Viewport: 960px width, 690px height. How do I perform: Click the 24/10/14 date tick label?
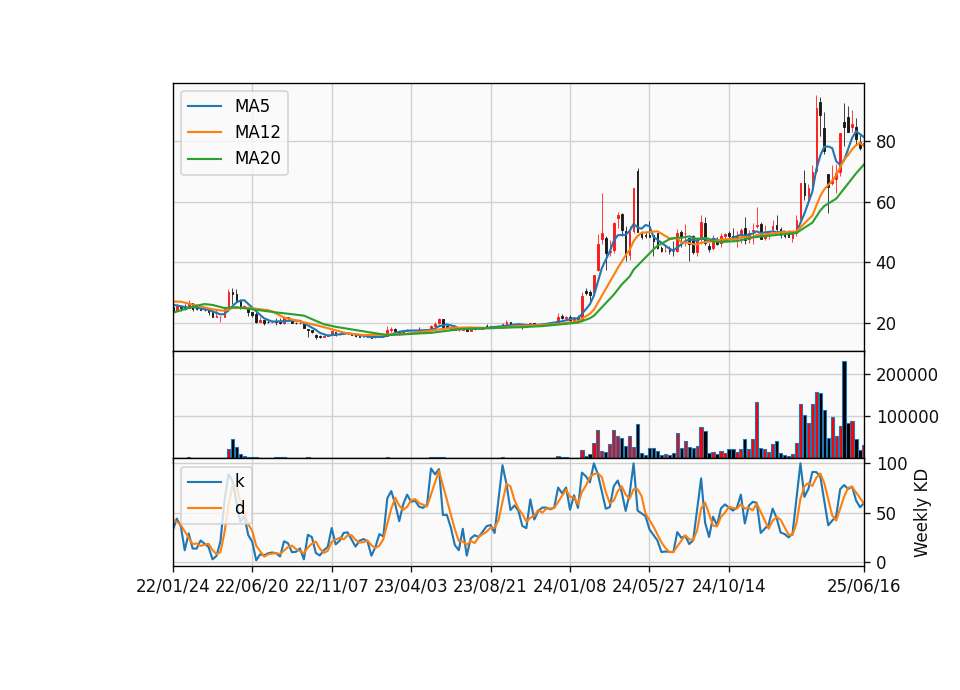click(x=729, y=586)
